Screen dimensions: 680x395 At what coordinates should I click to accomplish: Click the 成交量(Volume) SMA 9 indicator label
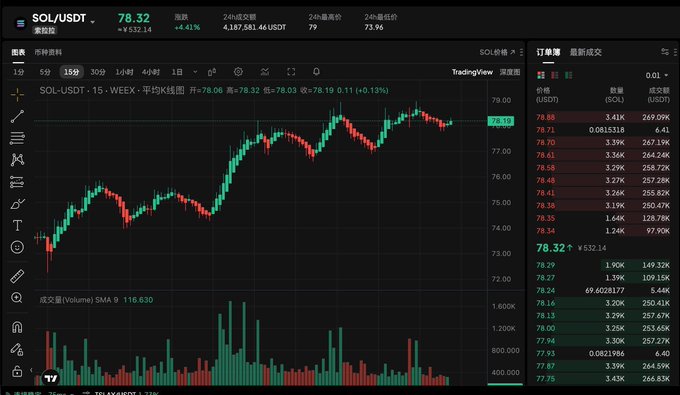tap(79, 300)
